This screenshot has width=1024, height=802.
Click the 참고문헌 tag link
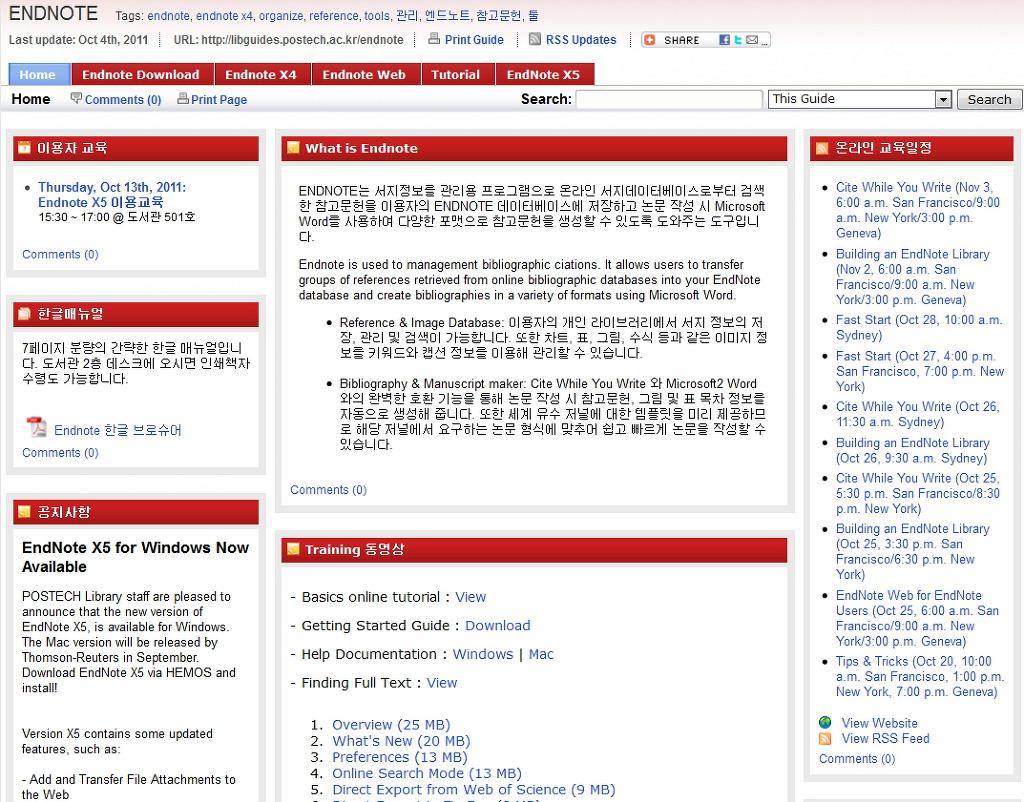pyautogui.click(x=499, y=16)
